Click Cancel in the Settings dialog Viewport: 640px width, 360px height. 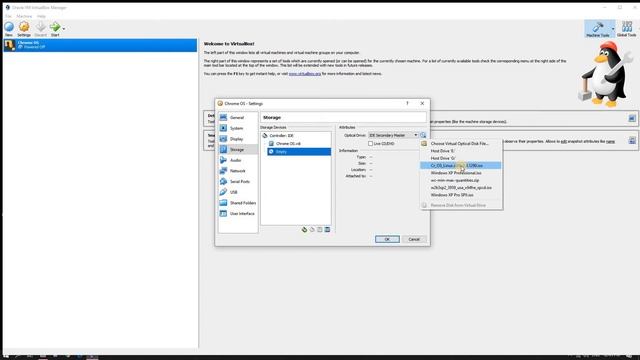(414, 239)
